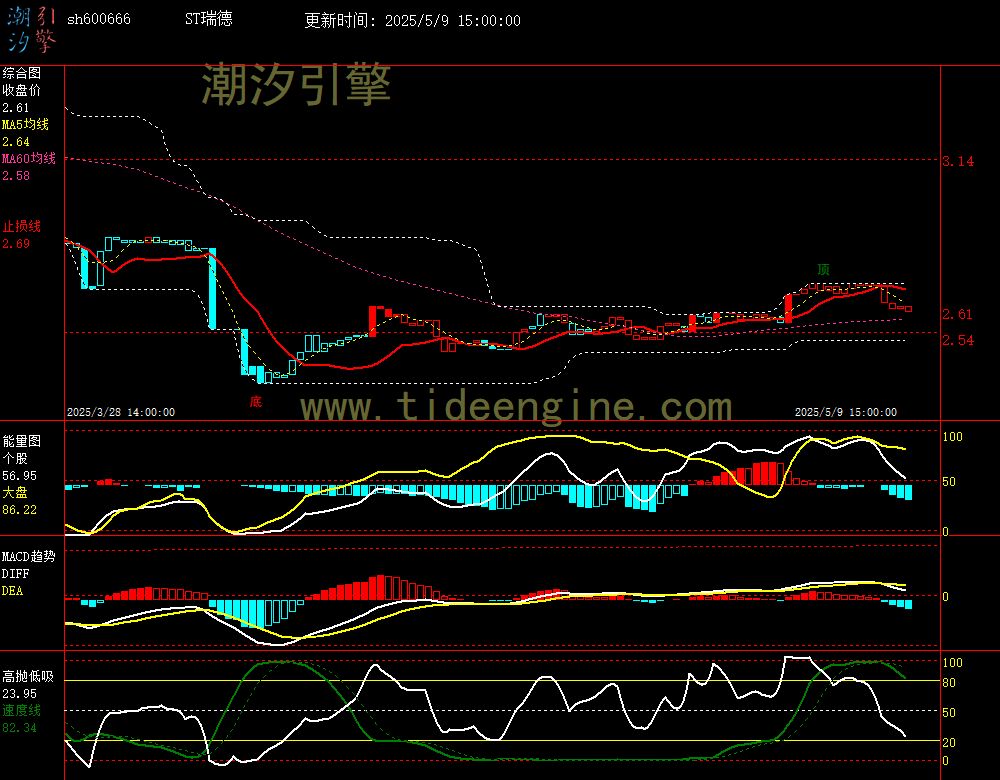The height and width of the screenshot is (780, 1000).
Task: Click the 2.61 value under 收盘价
Action: [15, 108]
